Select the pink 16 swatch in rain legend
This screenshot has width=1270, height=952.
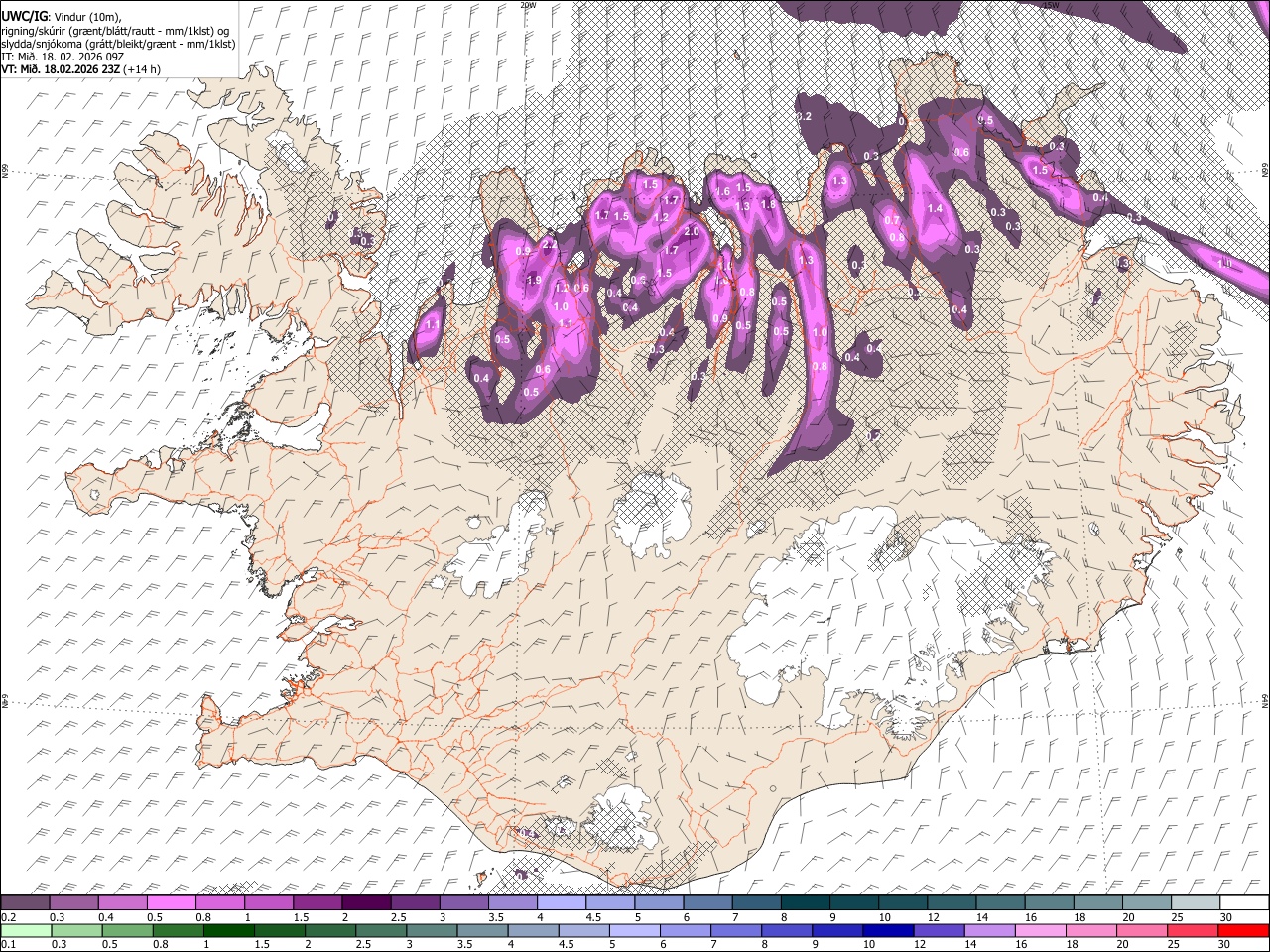[x=1040, y=930]
